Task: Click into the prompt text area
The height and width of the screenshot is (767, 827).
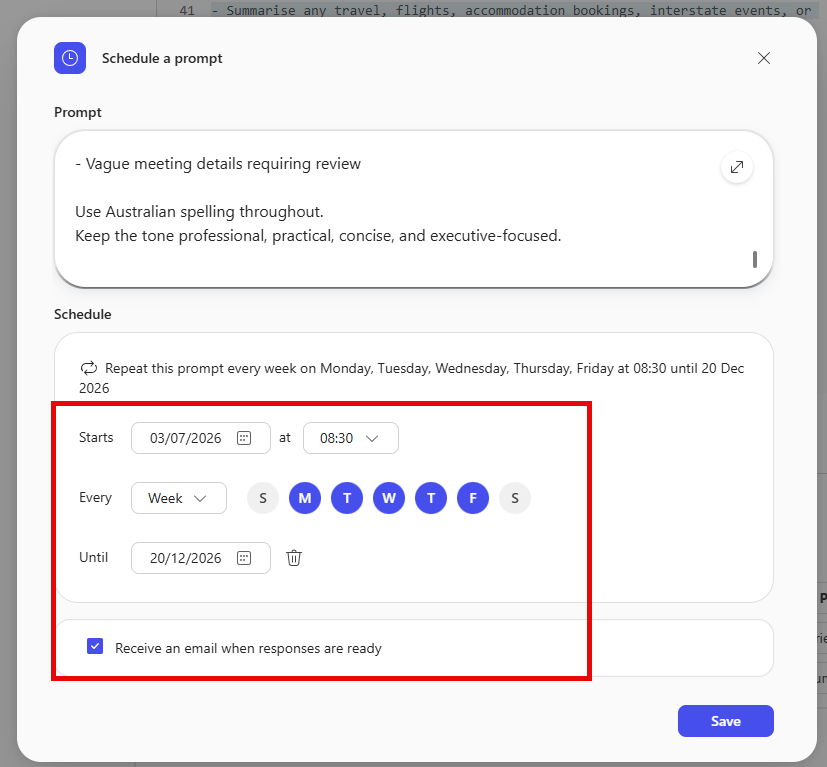Action: (414, 209)
